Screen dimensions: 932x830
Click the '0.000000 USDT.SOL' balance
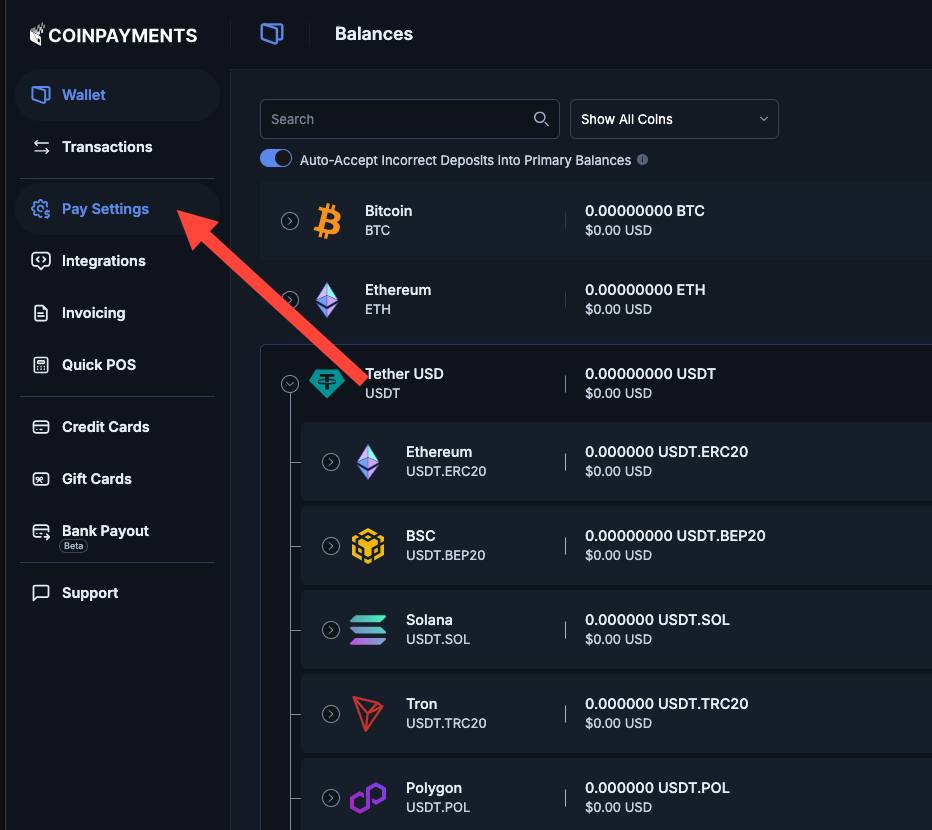point(657,620)
